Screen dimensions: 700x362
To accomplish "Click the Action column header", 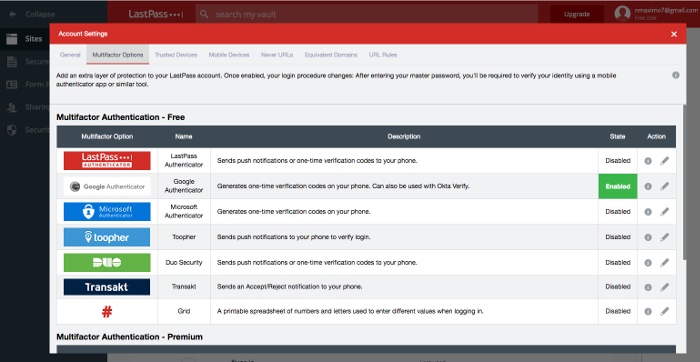I will coord(656,137).
